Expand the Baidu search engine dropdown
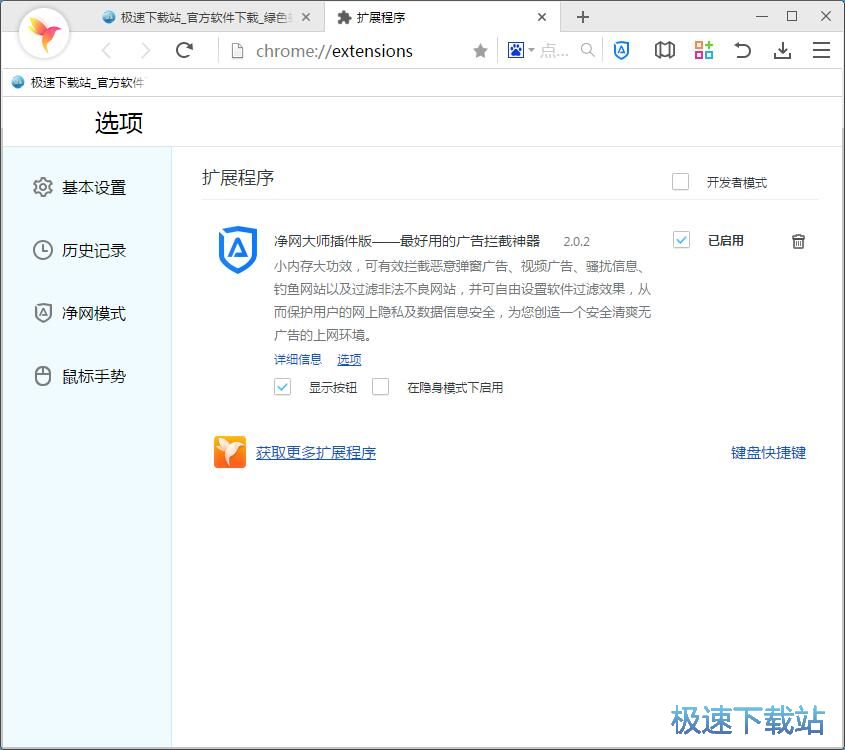 tap(520, 51)
